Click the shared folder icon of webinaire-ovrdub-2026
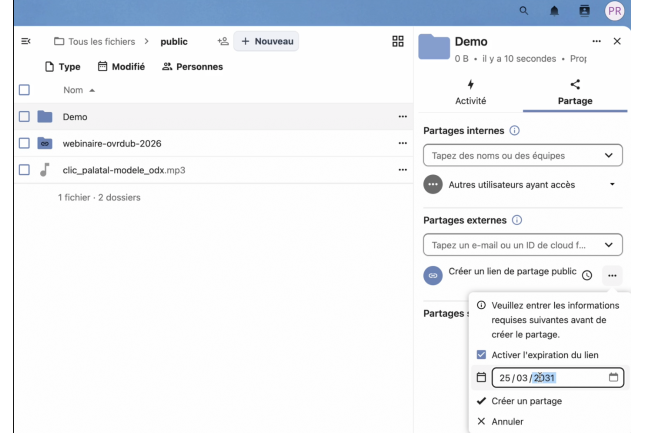 pyautogui.click(x=45, y=143)
